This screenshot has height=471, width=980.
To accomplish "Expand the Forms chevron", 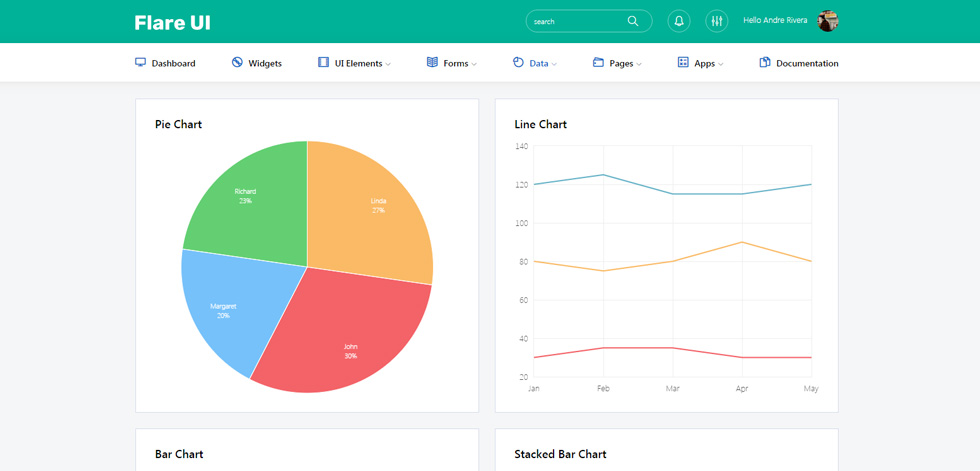I will point(474,64).
